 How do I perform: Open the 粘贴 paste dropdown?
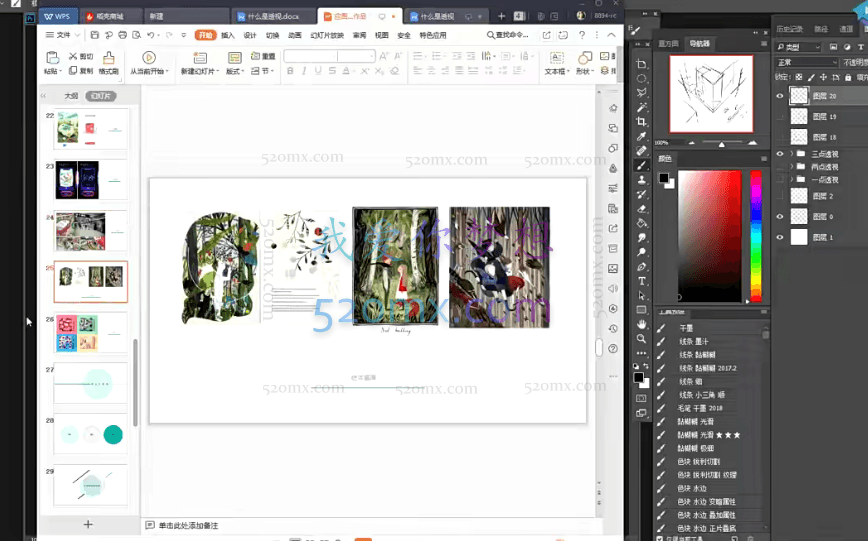[52, 71]
